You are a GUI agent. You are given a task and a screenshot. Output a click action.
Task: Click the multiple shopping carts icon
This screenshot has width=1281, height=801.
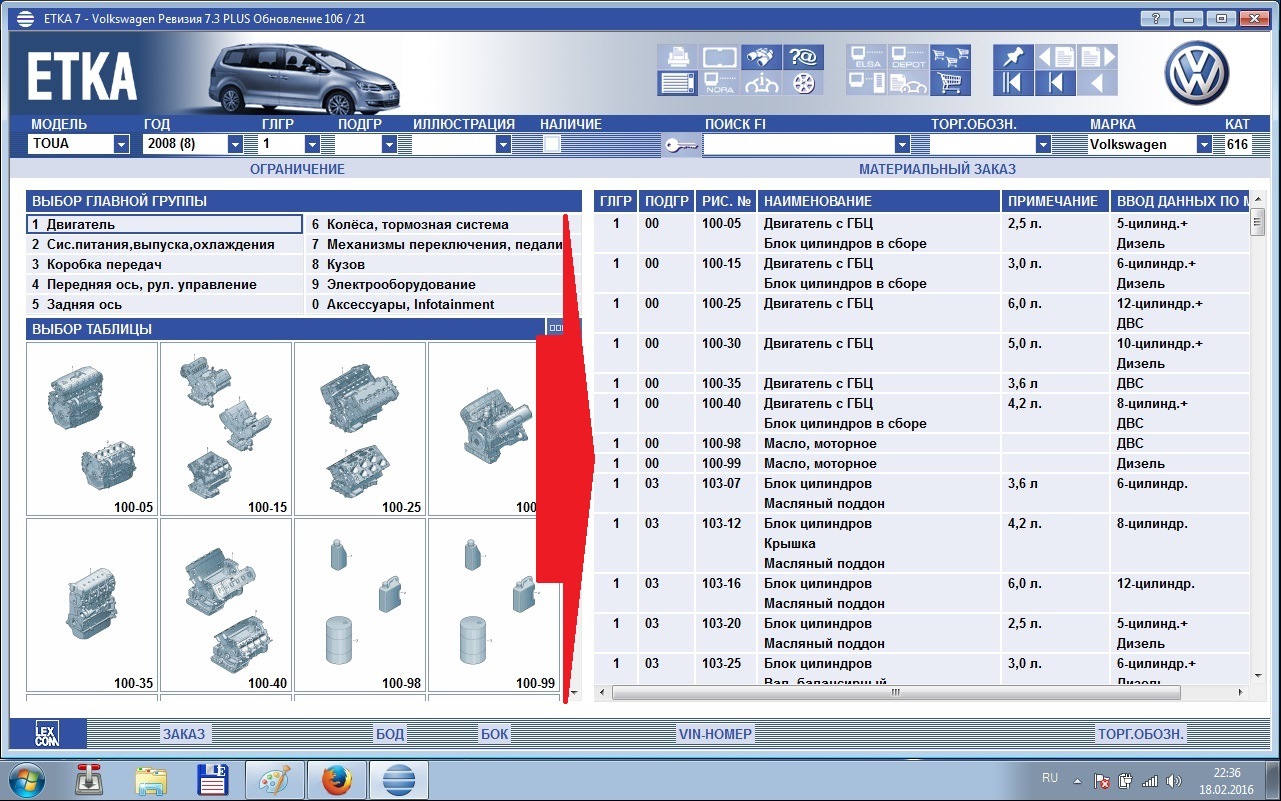click(951, 57)
